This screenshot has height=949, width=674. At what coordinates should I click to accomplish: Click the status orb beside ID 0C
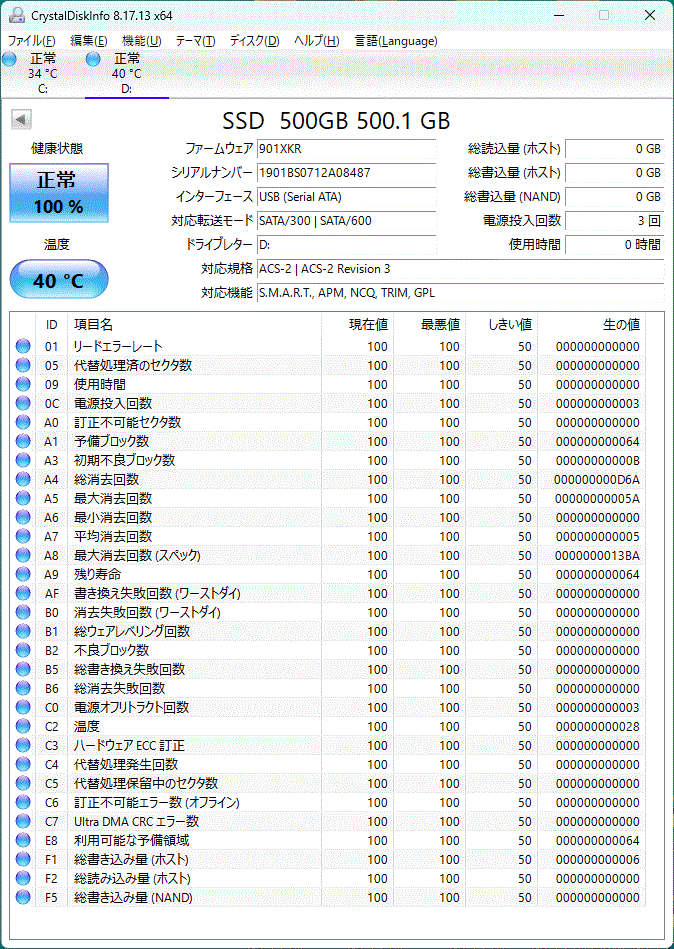coord(23,403)
